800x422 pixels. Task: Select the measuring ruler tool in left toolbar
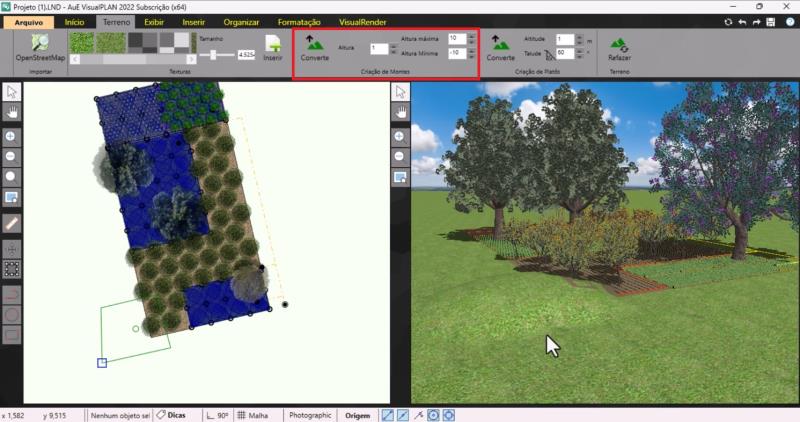(x=12, y=222)
